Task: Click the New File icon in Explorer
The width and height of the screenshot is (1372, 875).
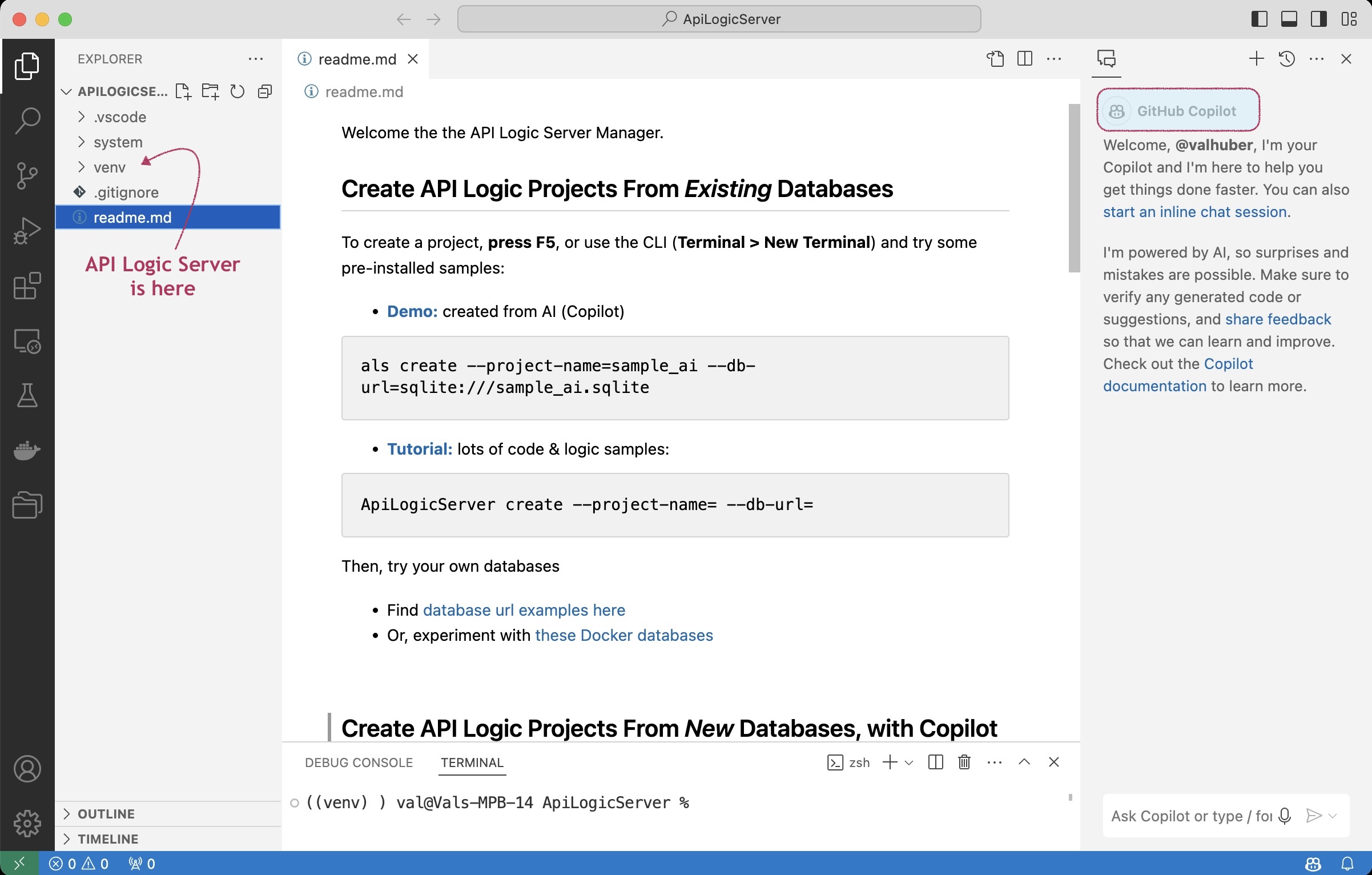Action: tap(183, 91)
